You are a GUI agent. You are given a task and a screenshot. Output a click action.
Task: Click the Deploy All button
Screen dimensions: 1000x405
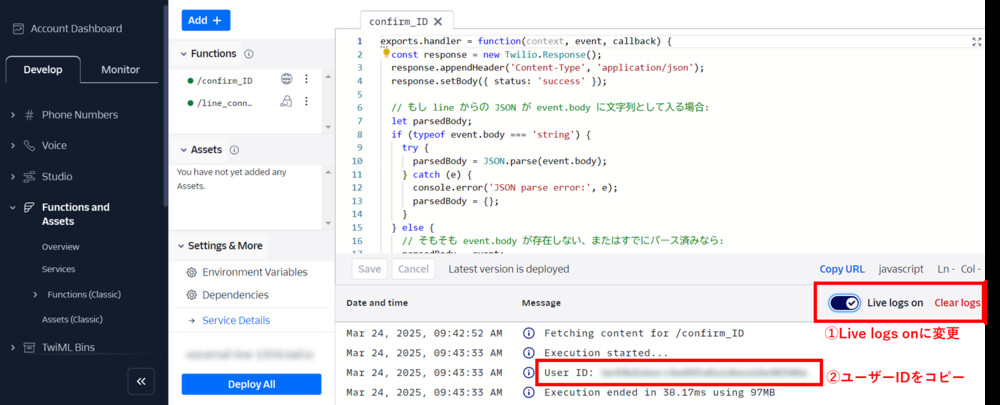click(251, 385)
